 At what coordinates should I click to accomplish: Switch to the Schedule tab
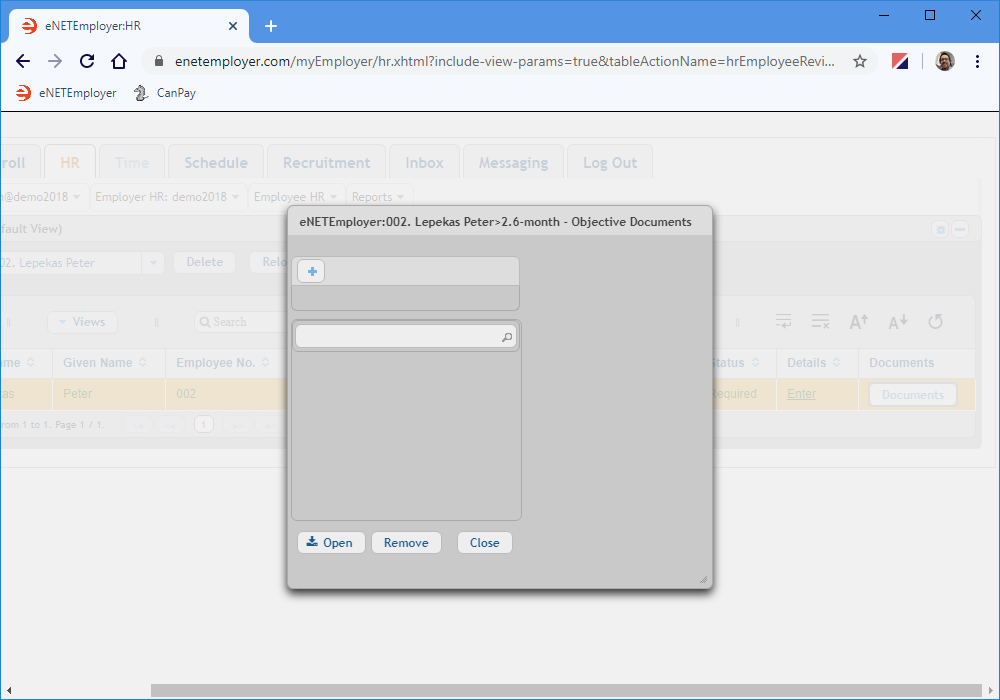pyautogui.click(x=215, y=163)
